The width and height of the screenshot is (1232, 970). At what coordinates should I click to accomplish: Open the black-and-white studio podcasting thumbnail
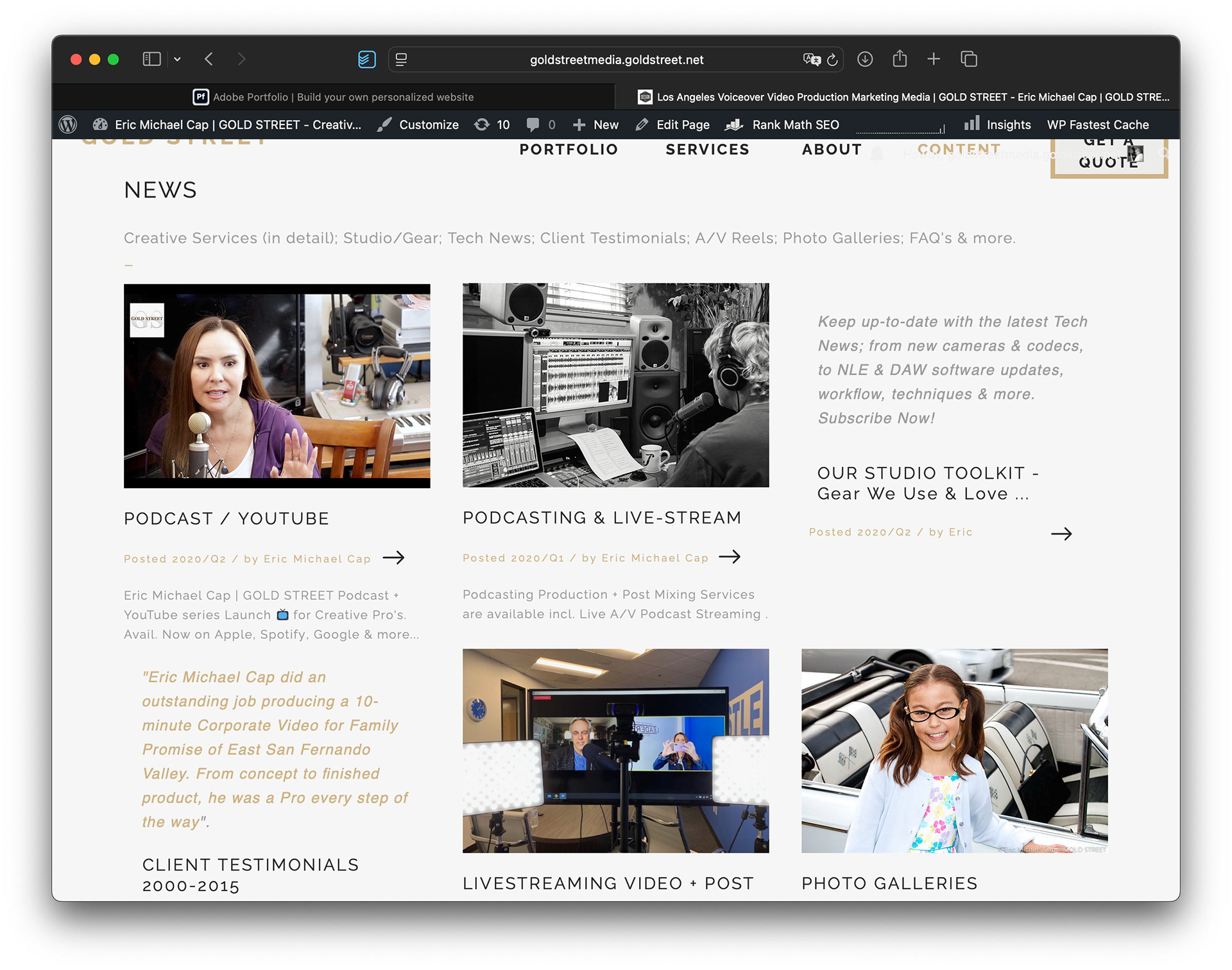click(615, 385)
